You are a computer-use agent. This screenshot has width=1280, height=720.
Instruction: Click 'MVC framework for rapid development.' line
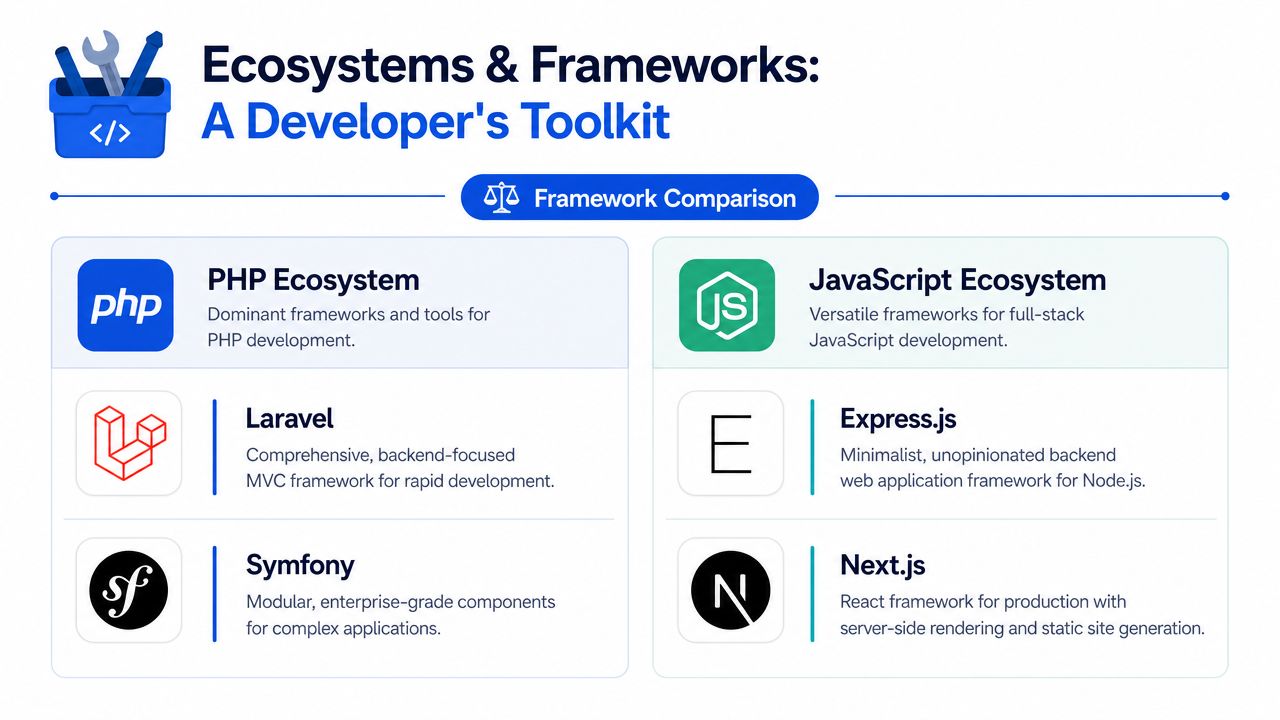pyautogui.click(x=400, y=481)
